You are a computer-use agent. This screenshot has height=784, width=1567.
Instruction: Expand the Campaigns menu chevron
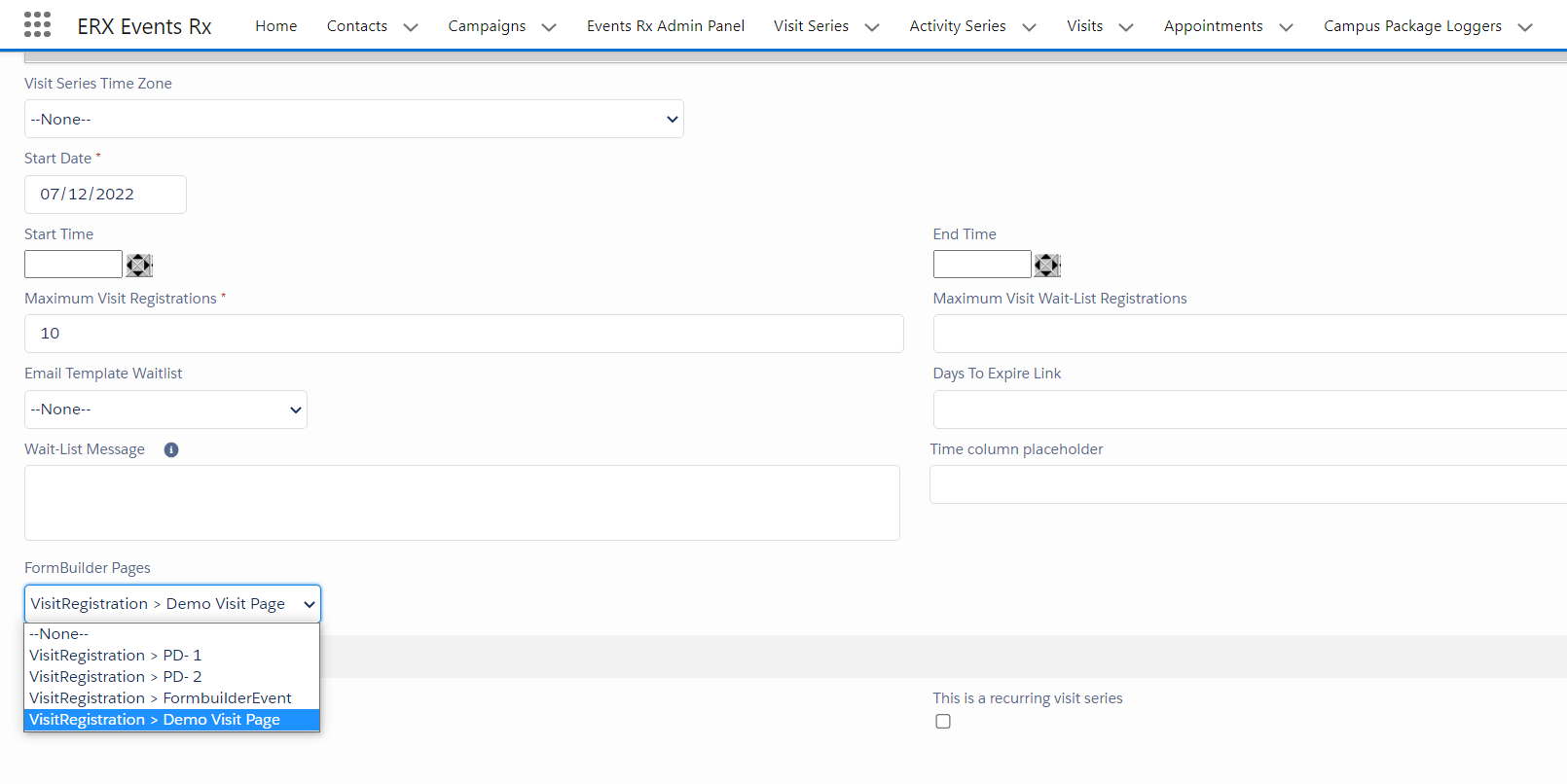[549, 27]
